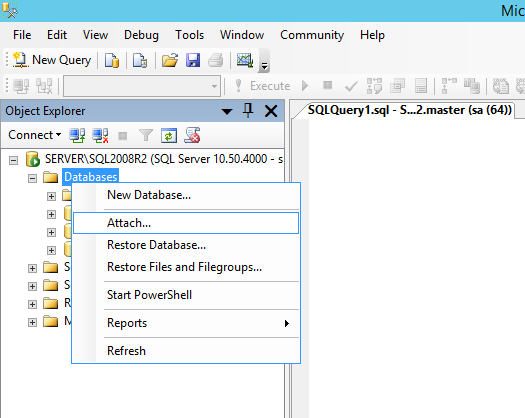Collapse the Databases folder node
This screenshot has width=525, height=418.
tap(32, 179)
